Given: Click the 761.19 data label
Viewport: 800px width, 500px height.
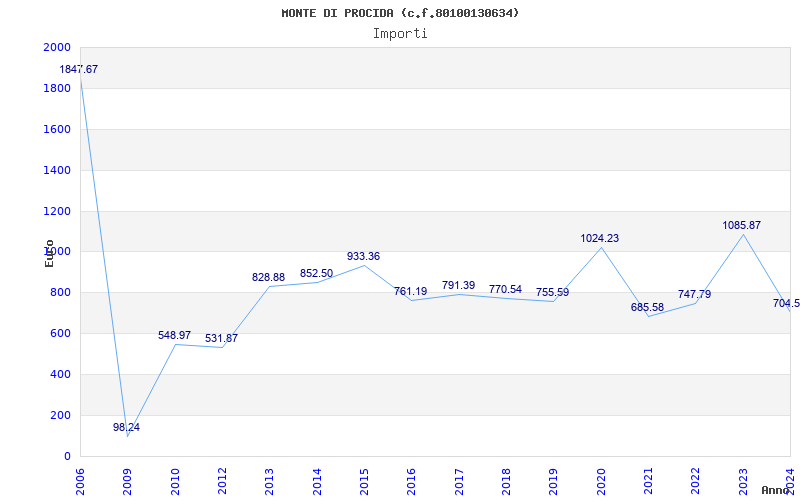Looking at the screenshot, I should [410, 292].
